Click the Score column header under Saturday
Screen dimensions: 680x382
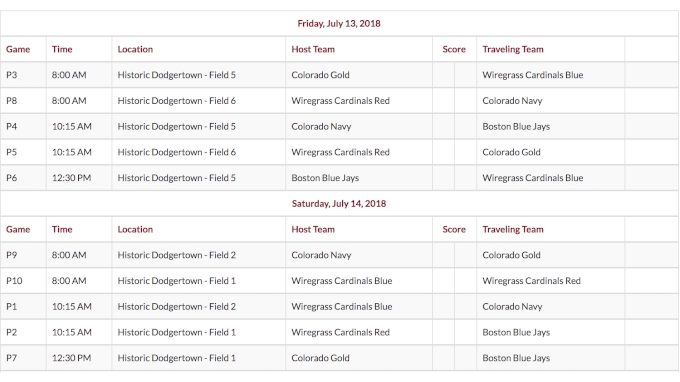[454, 229]
